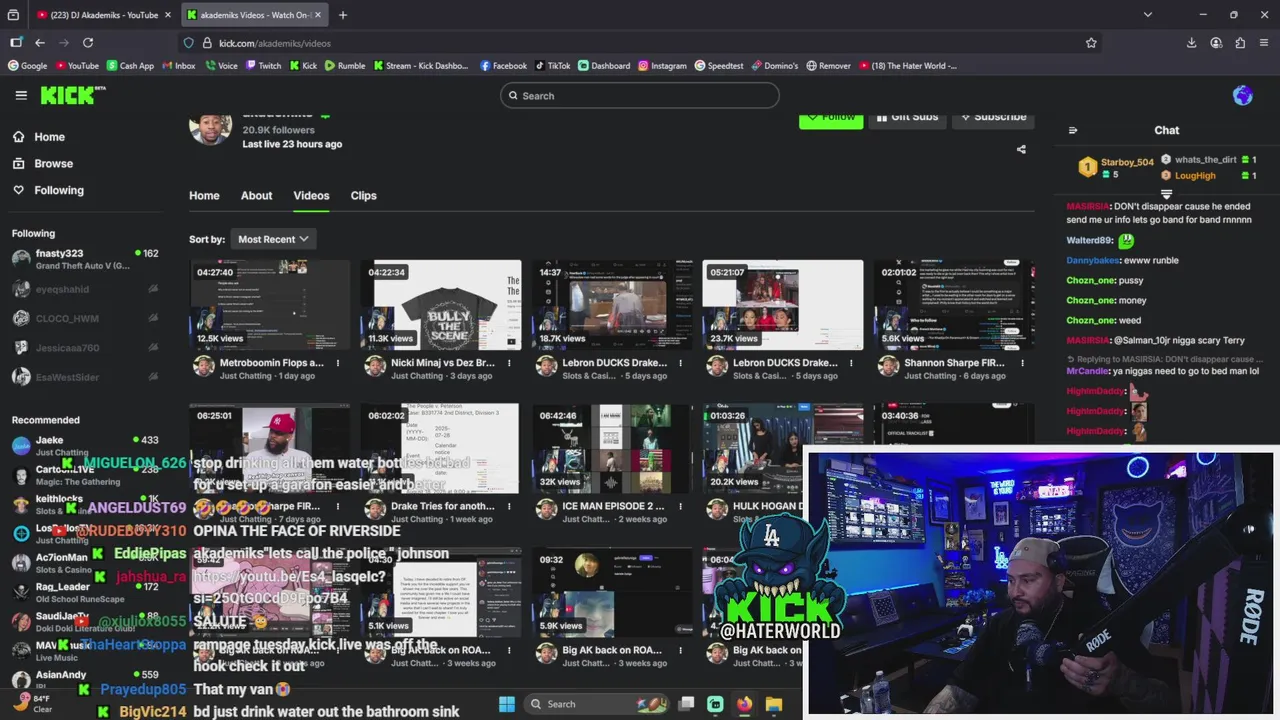
Task: Open options menu for Nicki Minaj video
Action: [x=509, y=363]
